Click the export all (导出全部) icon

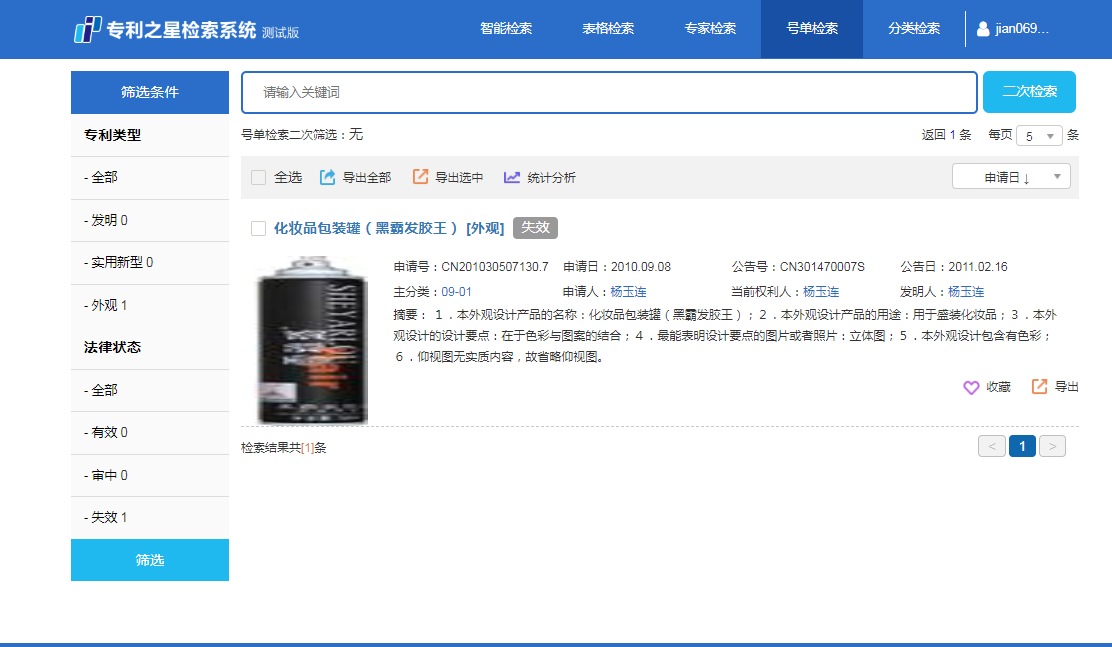327,177
